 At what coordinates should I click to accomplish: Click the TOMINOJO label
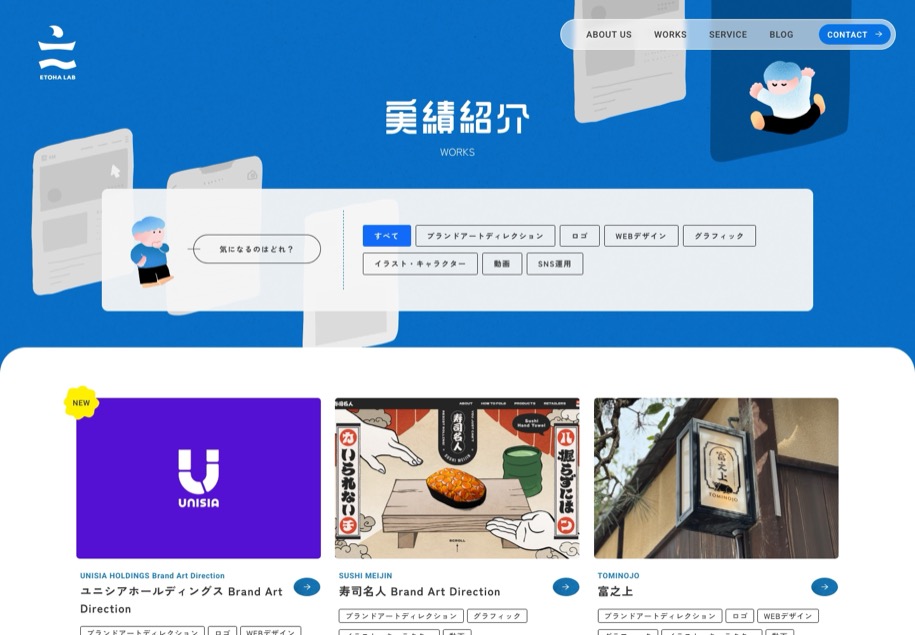coord(618,575)
